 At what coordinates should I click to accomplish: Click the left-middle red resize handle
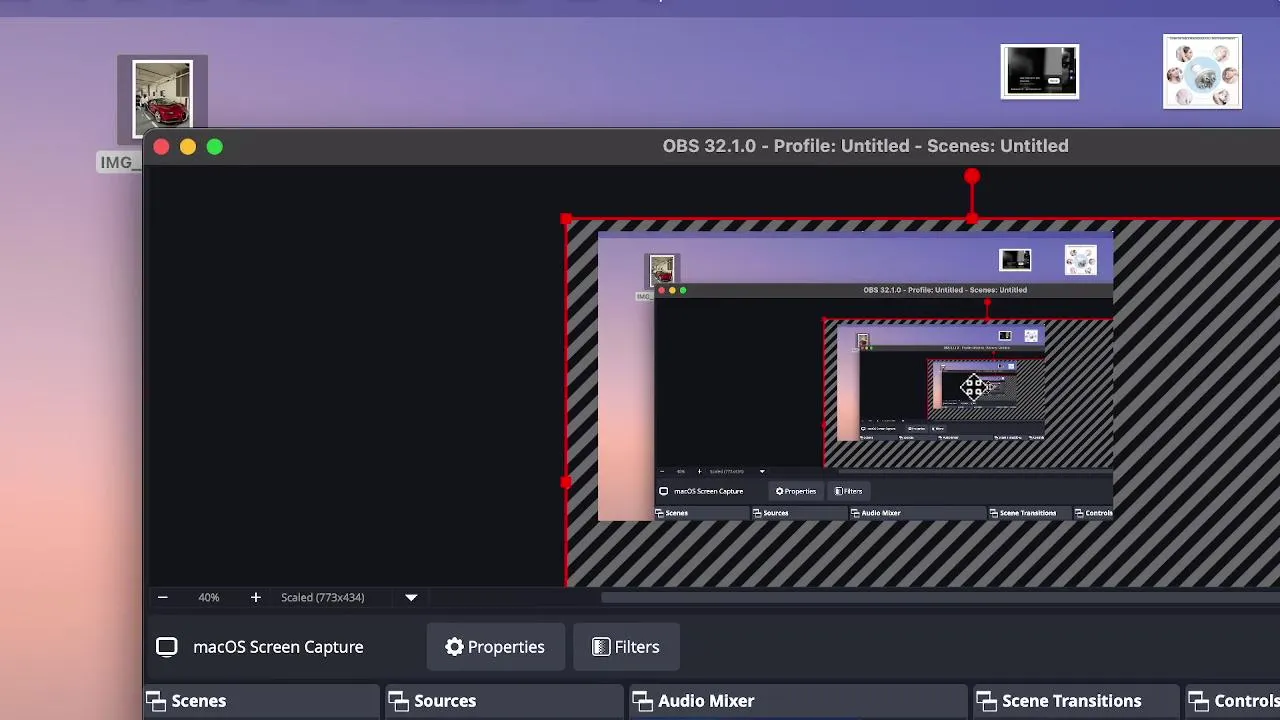(x=567, y=482)
